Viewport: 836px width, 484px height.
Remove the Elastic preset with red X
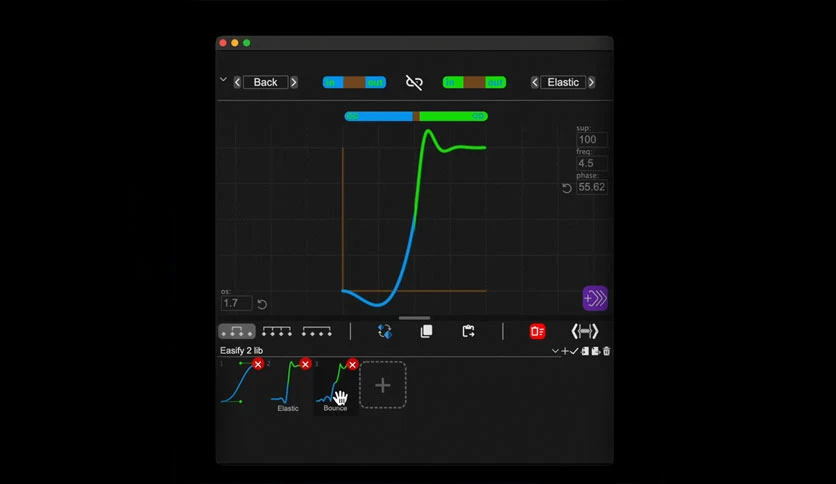pos(305,364)
